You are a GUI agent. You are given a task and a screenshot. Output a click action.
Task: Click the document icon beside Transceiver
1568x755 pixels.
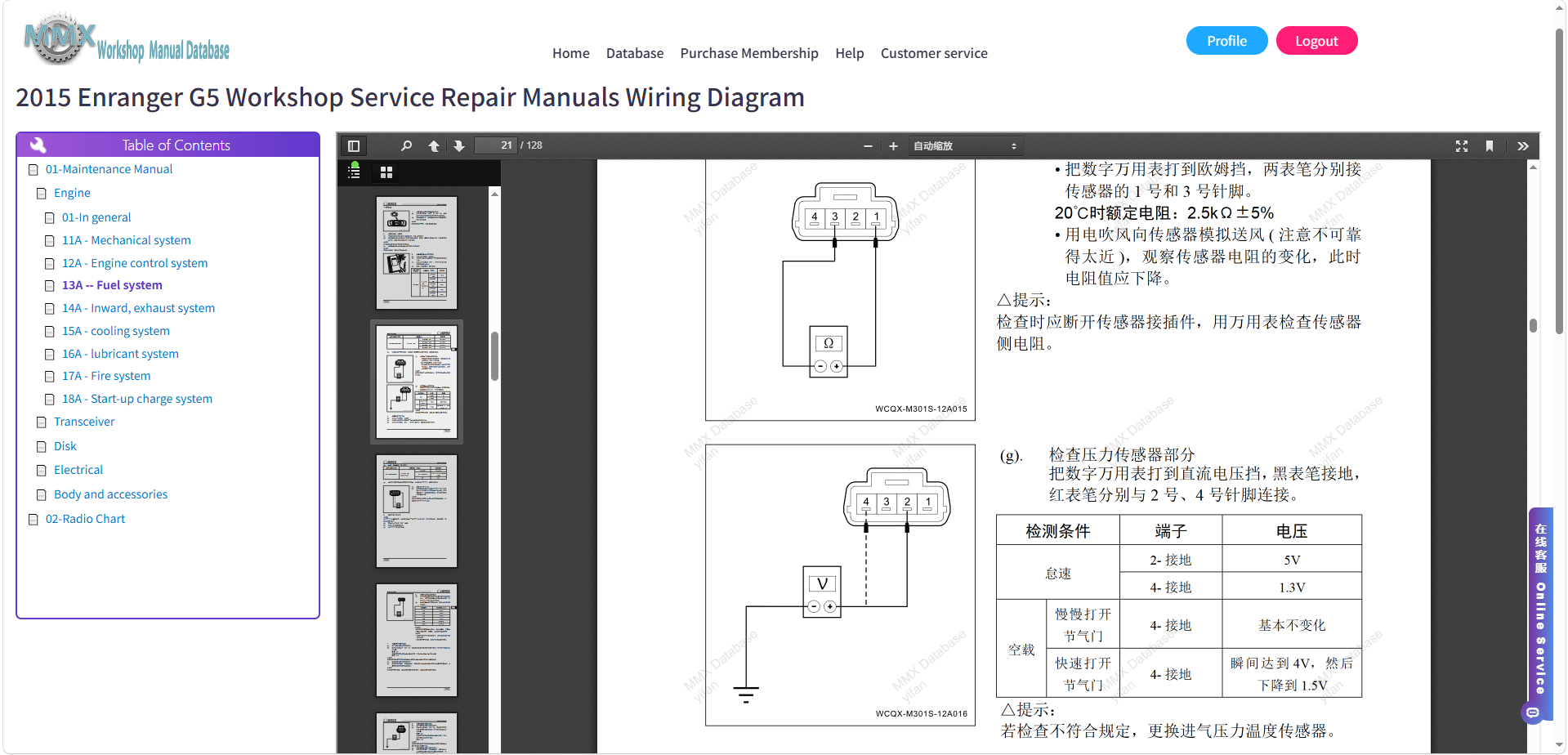coord(42,422)
